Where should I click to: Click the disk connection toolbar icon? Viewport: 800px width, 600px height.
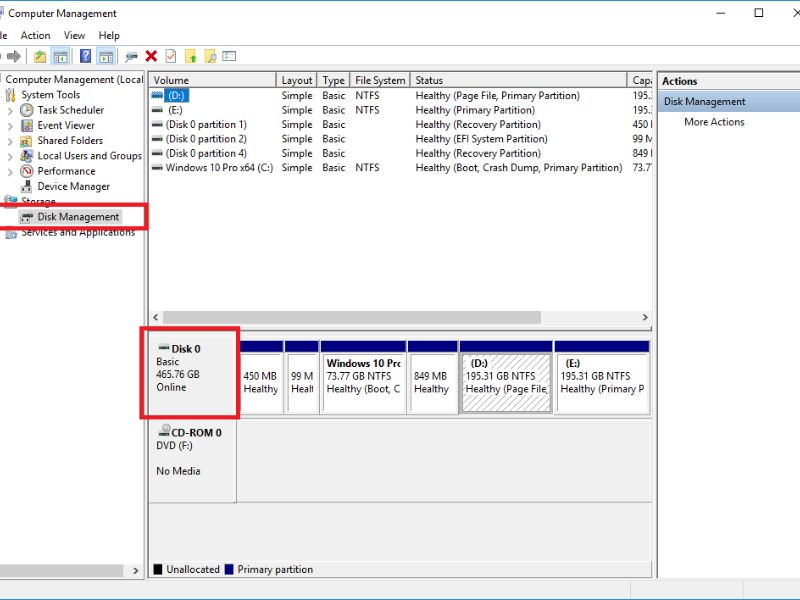131,56
